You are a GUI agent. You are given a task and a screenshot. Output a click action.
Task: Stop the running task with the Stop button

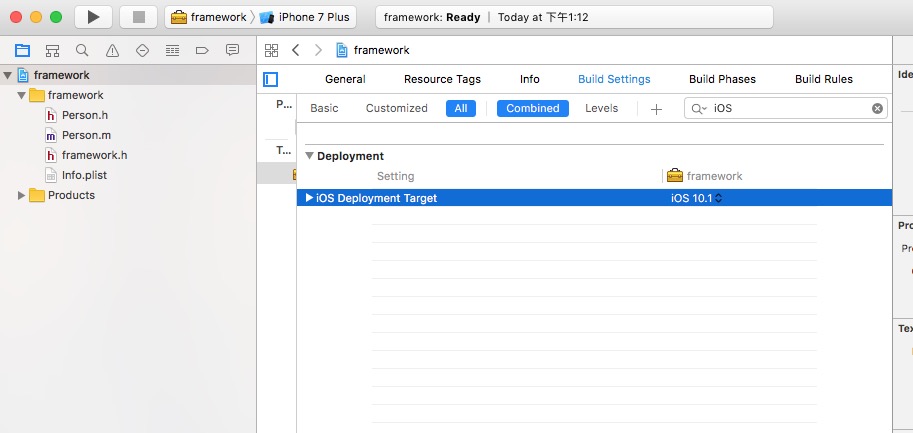coord(139,17)
